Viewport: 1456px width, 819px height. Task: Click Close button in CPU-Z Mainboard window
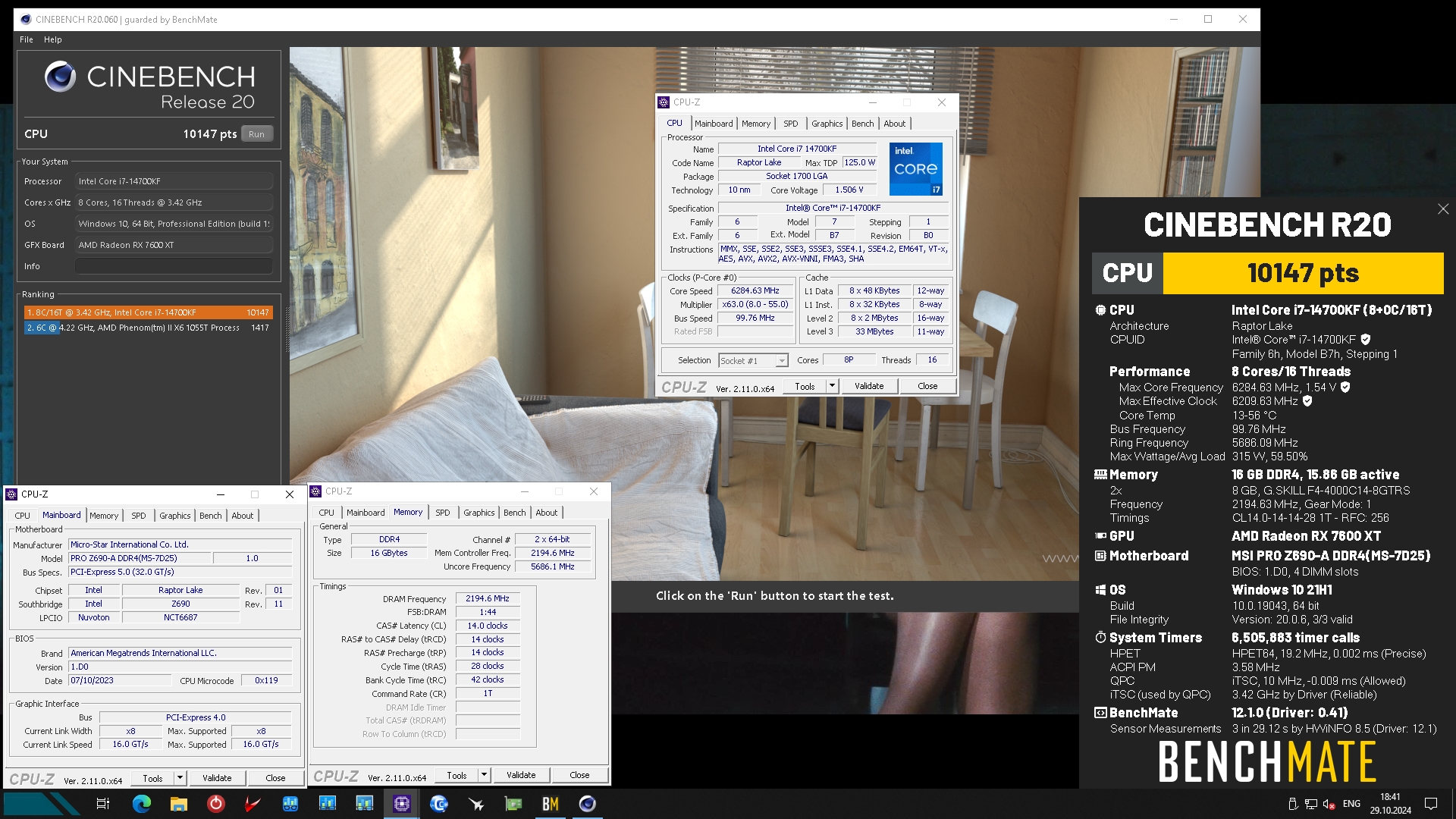275,778
